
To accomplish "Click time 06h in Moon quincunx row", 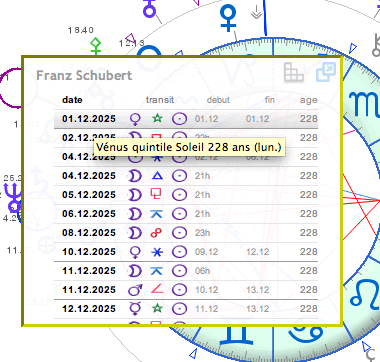I will click(202, 271).
